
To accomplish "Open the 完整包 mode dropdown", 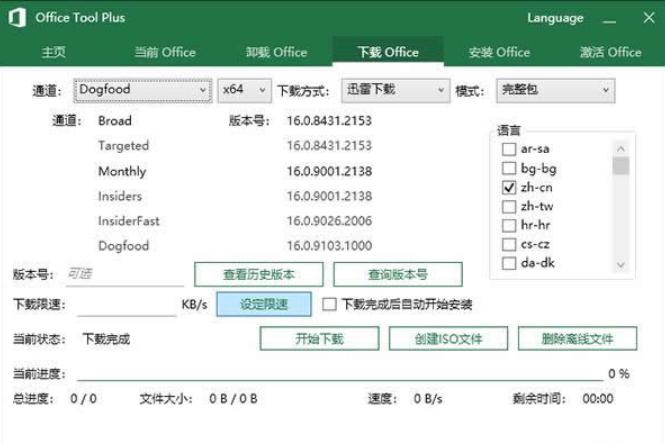I will coord(556,90).
